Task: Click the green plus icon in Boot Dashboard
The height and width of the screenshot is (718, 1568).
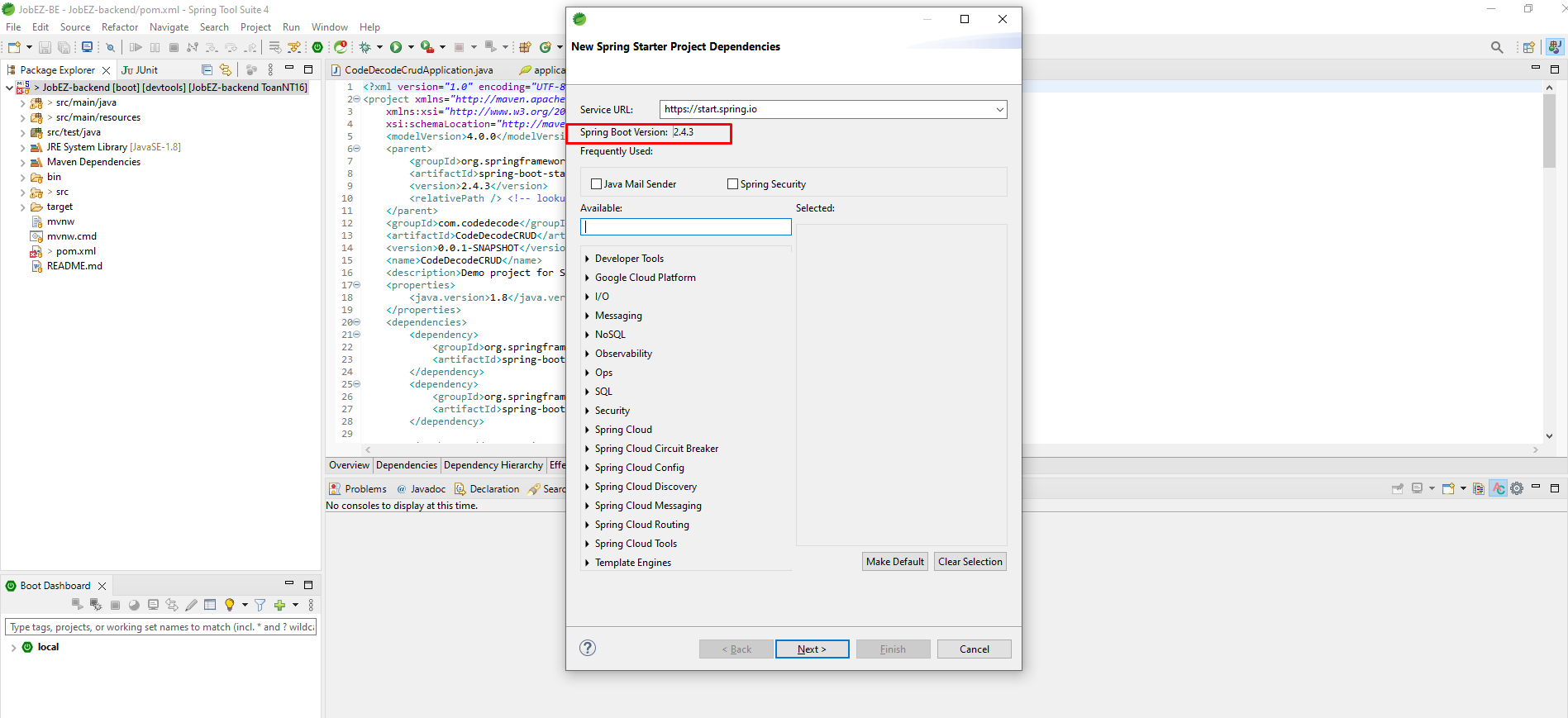Action: click(280, 605)
